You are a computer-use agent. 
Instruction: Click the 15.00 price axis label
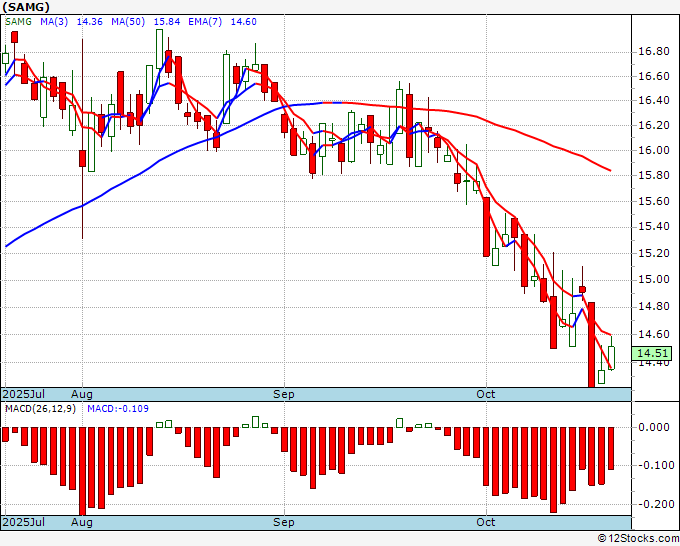(654, 279)
